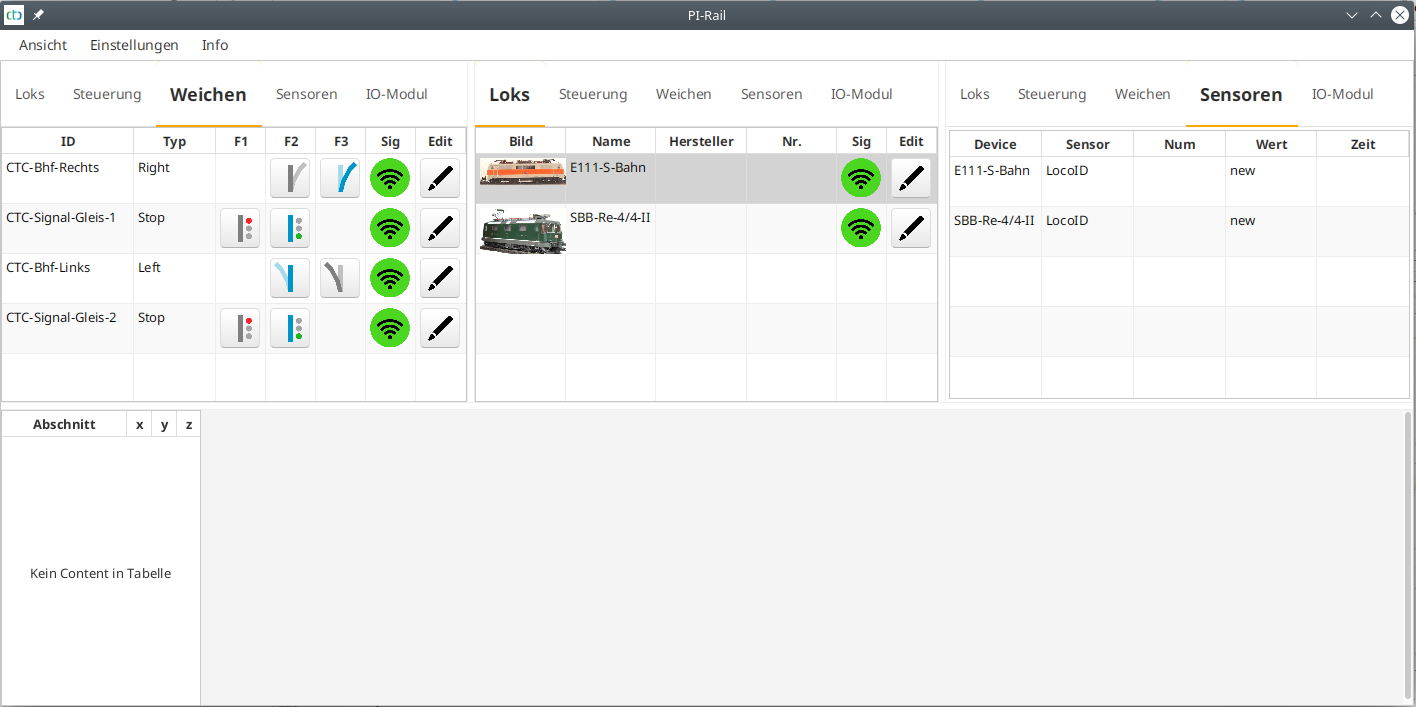This screenshot has width=1416, height=707.
Task: Switch the left panel to the Sensoren tab
Action: pyautogui.click(x=306, y=94)
